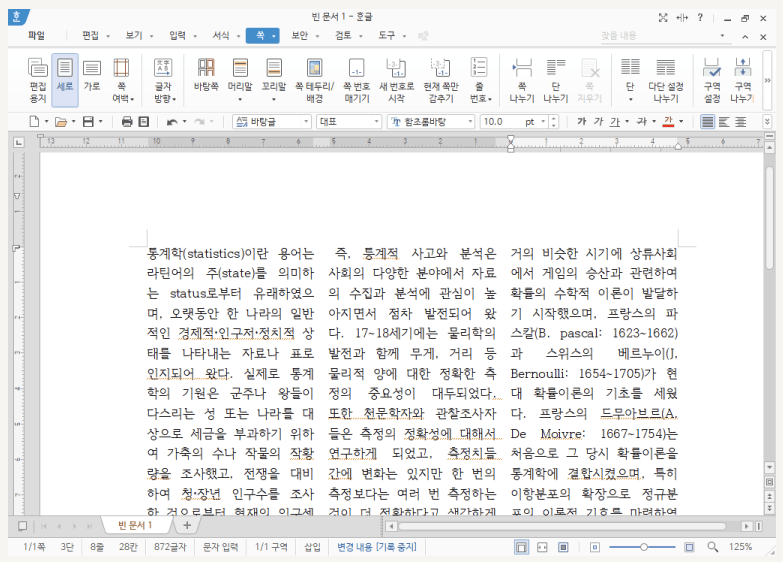This screenshot has width=783, height=562.
Task: Click the 파일 file button
Action: [36, 35]
